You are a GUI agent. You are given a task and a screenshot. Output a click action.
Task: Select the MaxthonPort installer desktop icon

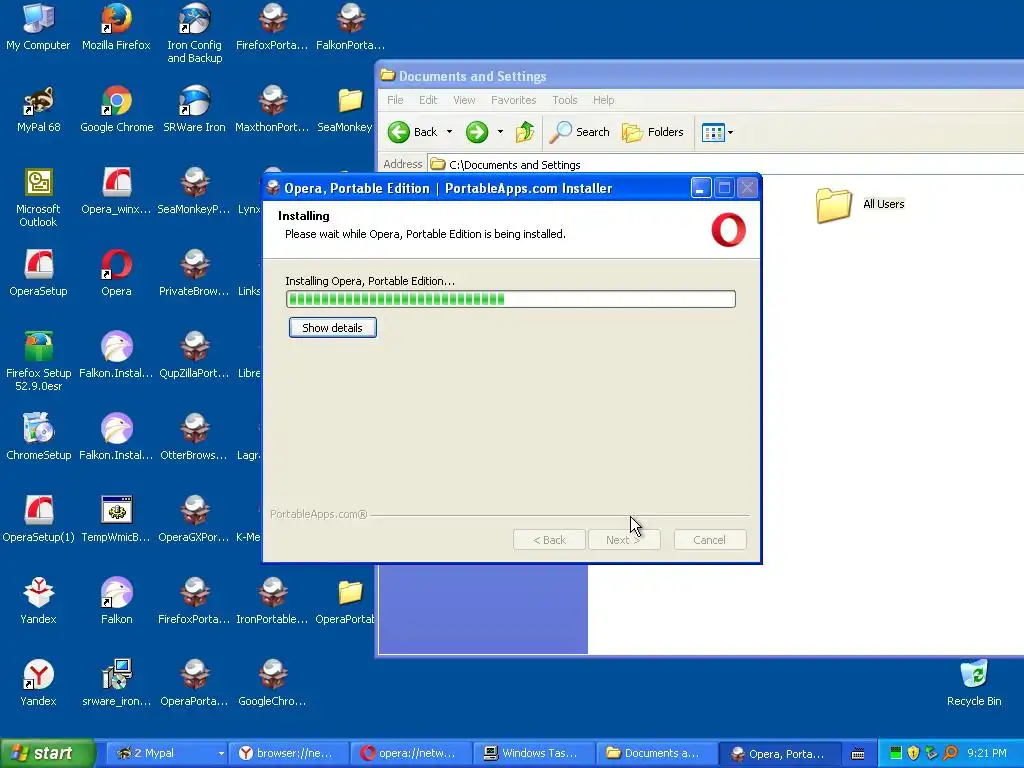click(x=272, y=109)
